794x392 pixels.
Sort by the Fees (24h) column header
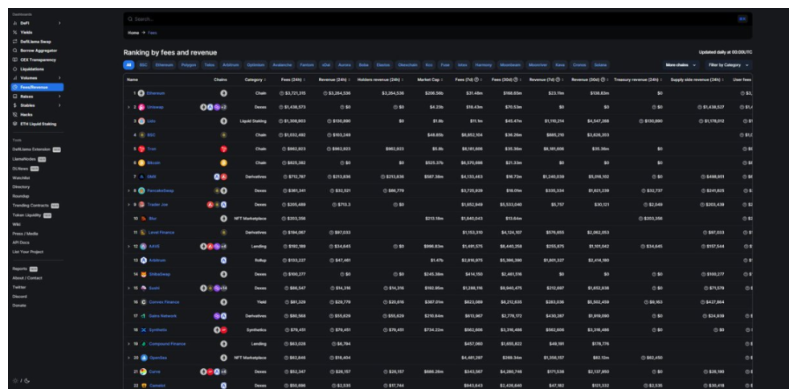click(x=293, y=80)
